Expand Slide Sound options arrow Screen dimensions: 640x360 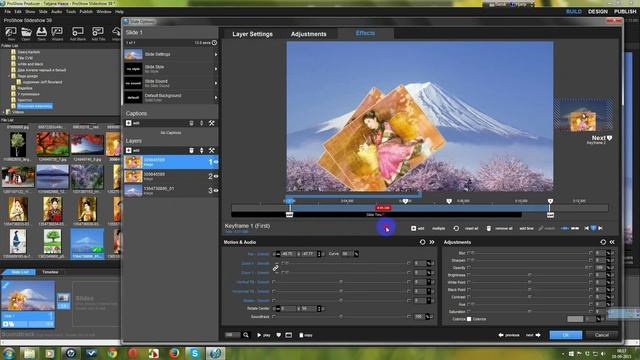(x=216, y=83)
